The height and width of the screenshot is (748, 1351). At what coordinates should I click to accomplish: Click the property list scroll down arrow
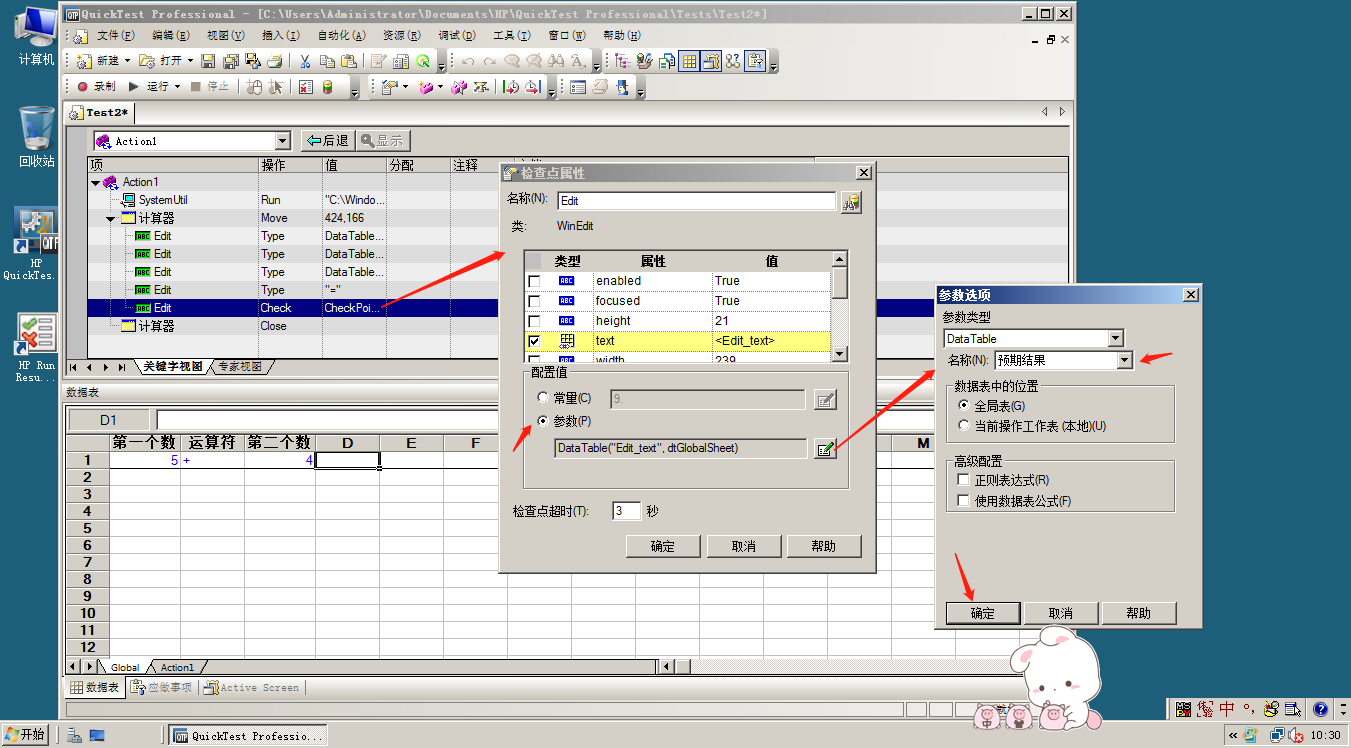click(x=840, y=353)
